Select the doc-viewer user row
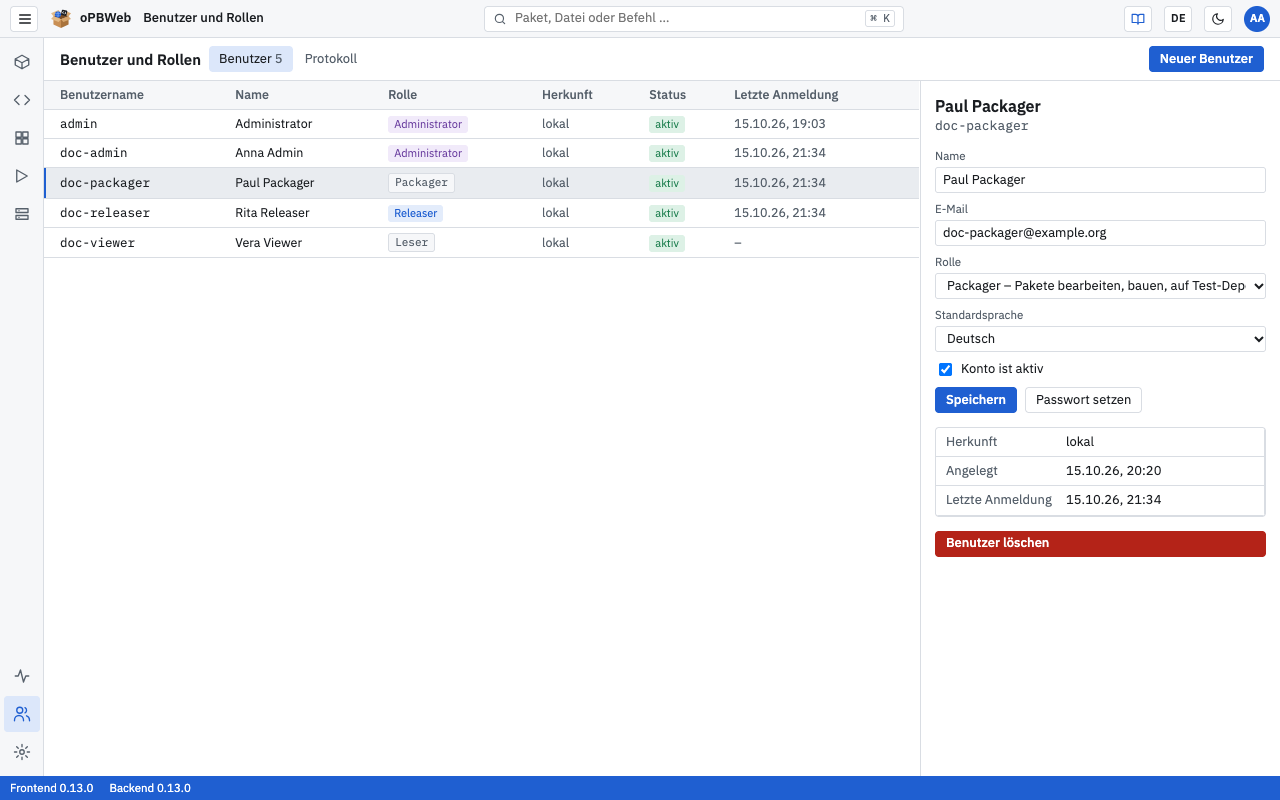 pyautogui.click(x=481, y=243)
